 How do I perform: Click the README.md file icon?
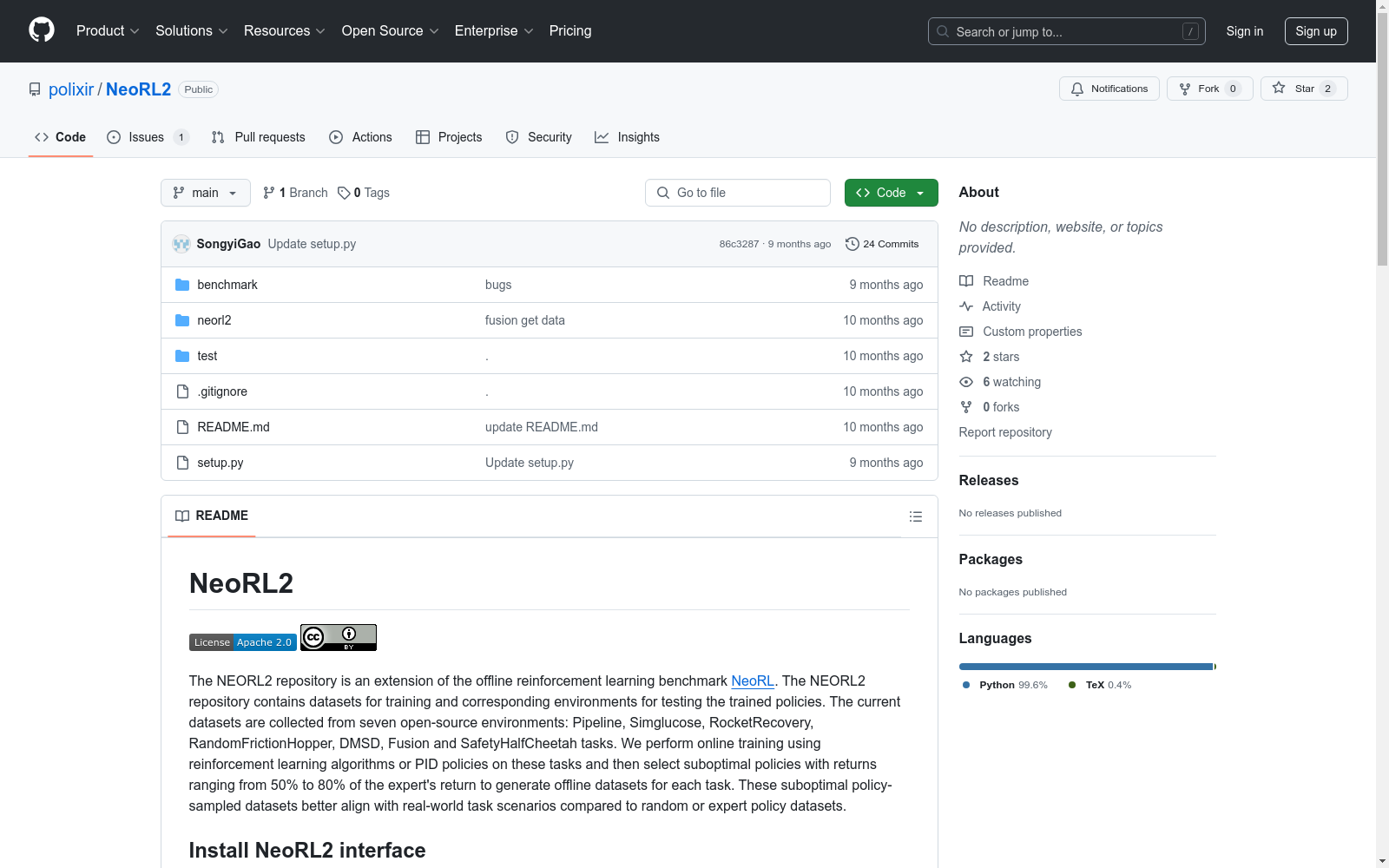point(182,427)
